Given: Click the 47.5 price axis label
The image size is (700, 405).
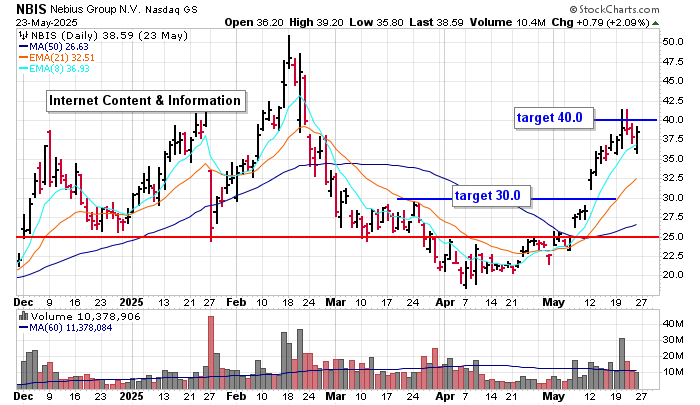Looking at the screenshot, I should tap(673, 62).
